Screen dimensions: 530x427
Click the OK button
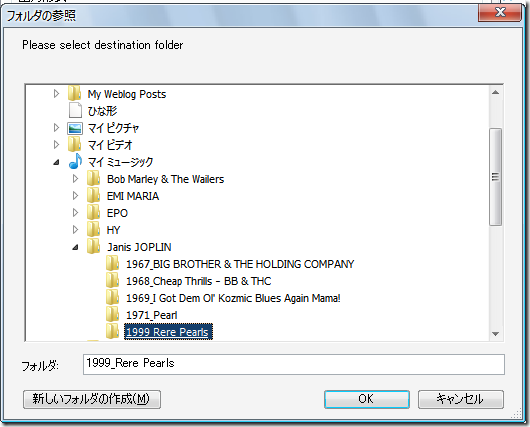click(x=367, y=399)
